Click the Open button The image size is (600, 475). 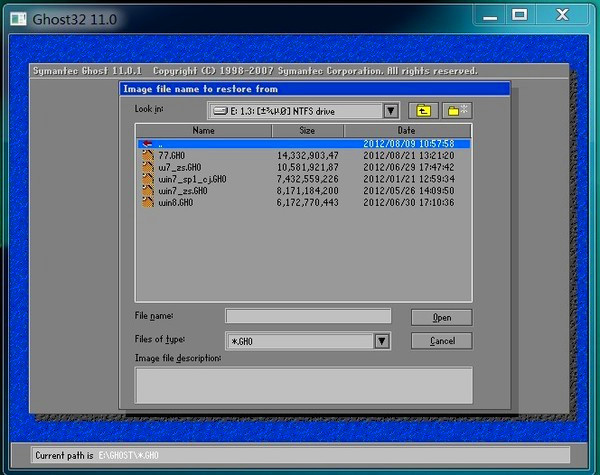(x=442, y=318)
